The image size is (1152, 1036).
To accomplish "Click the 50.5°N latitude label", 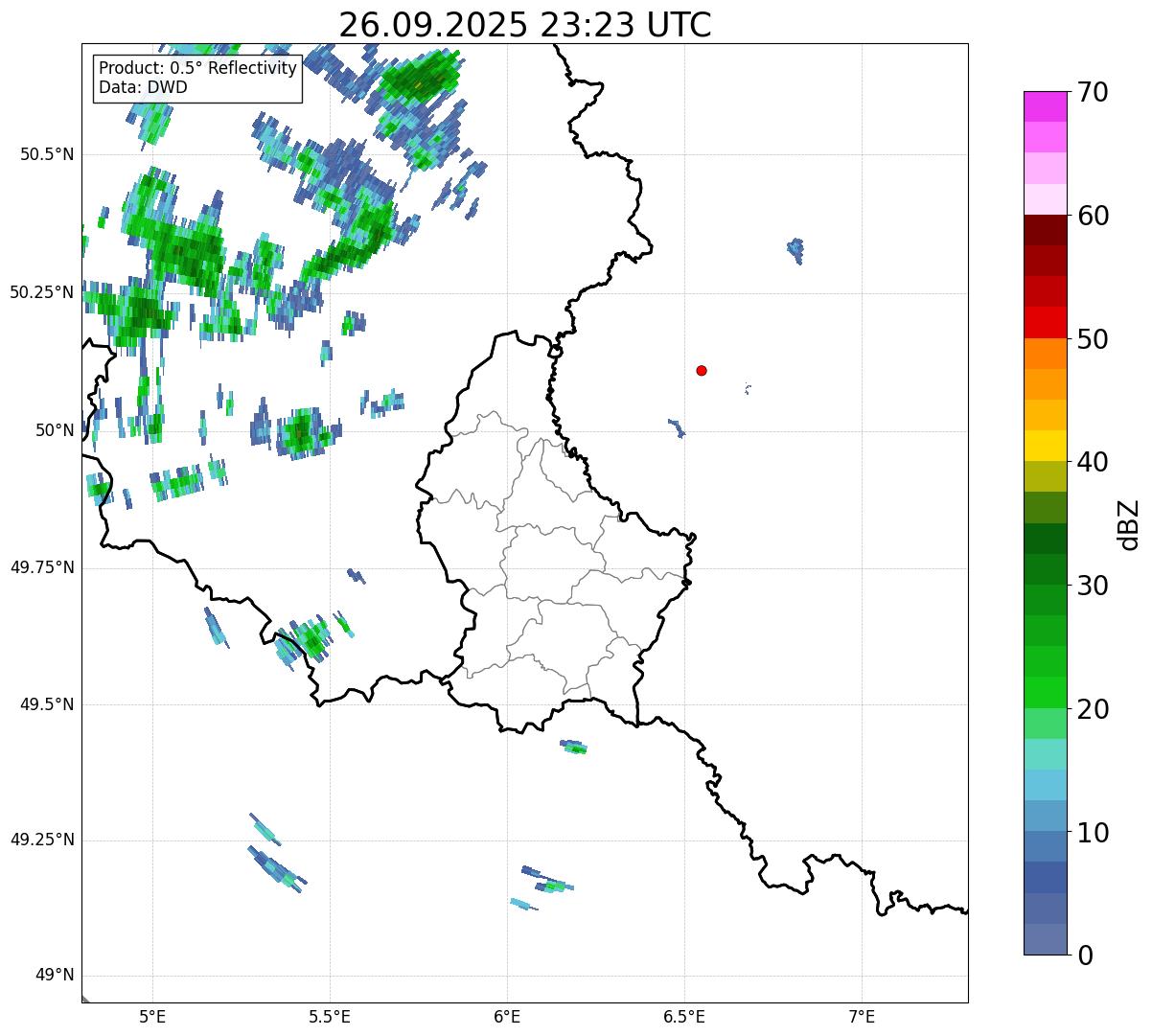I will point(47,154).
